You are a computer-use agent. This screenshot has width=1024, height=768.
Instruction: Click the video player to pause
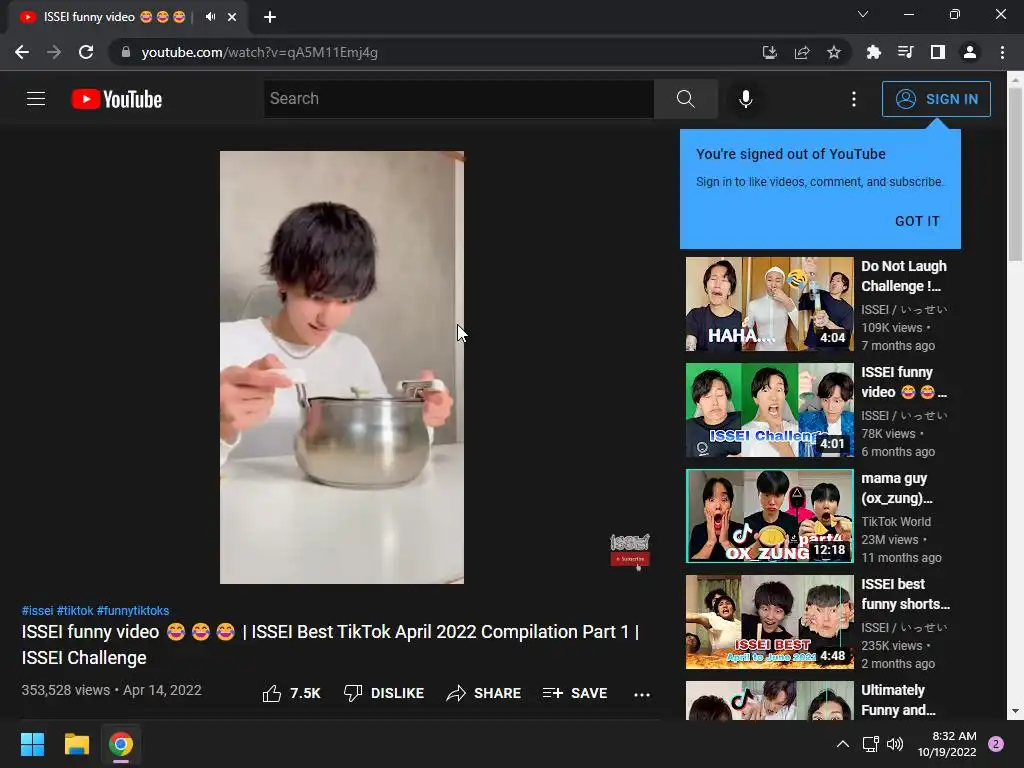pos(342,367)
